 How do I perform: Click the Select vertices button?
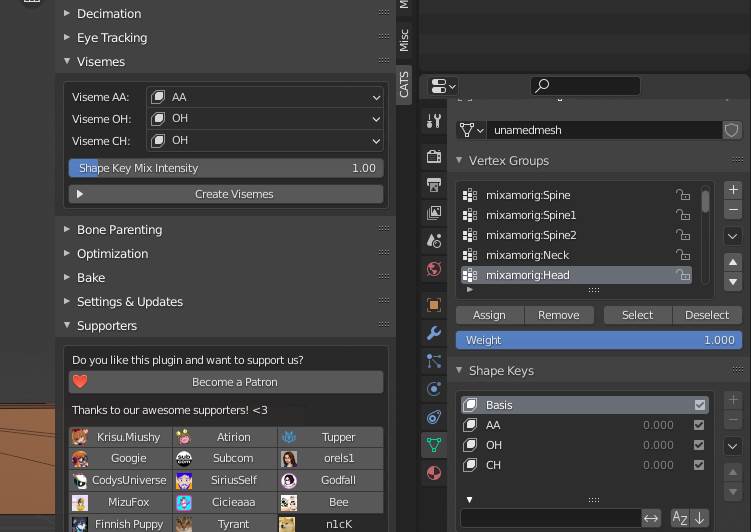(637, 315)
